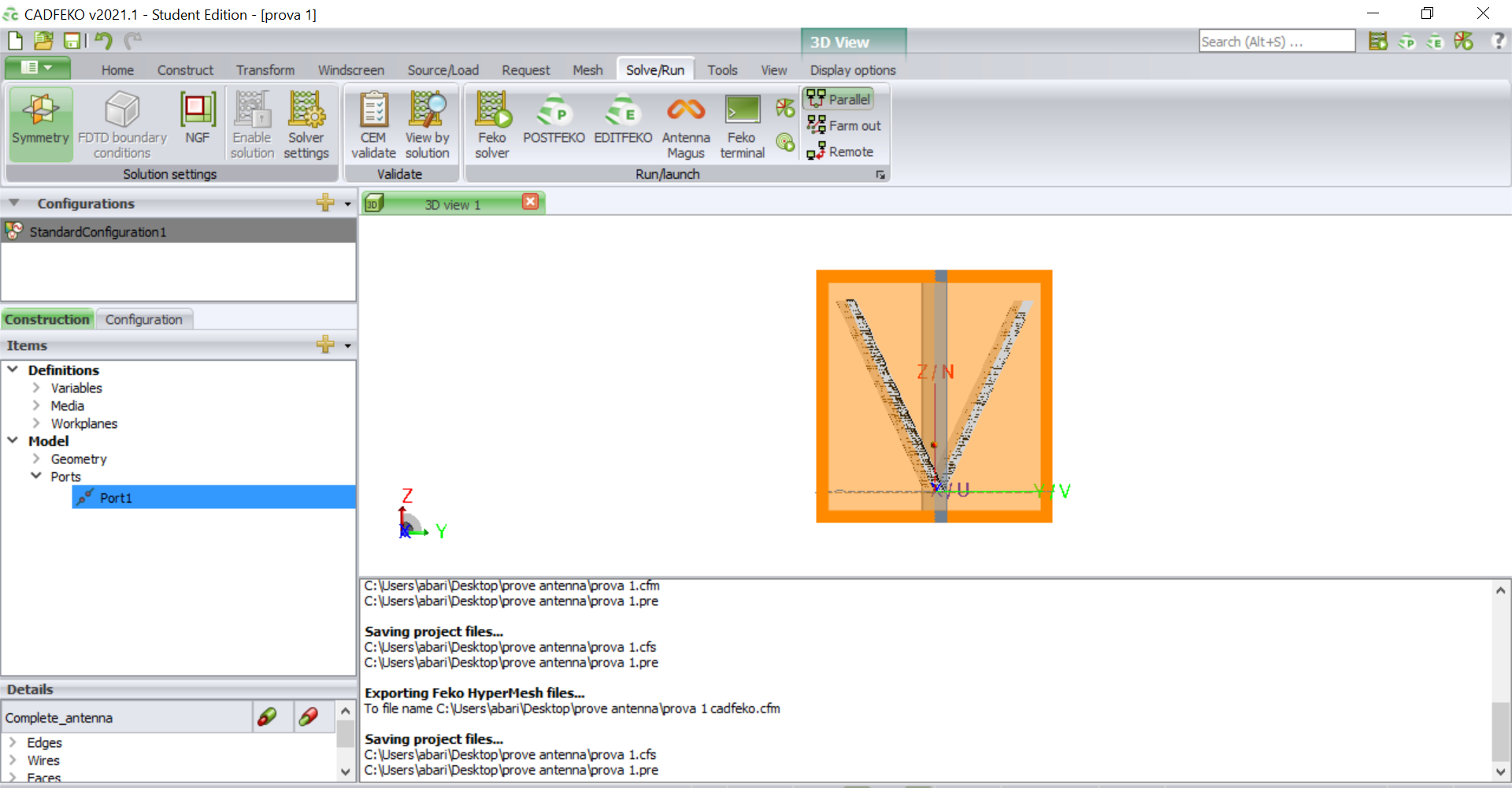The height and width of the screenshot is (788, 1512).
Task: Click the green concentric-circle run icon beside Feko terminal
Action: click(785, 142)
